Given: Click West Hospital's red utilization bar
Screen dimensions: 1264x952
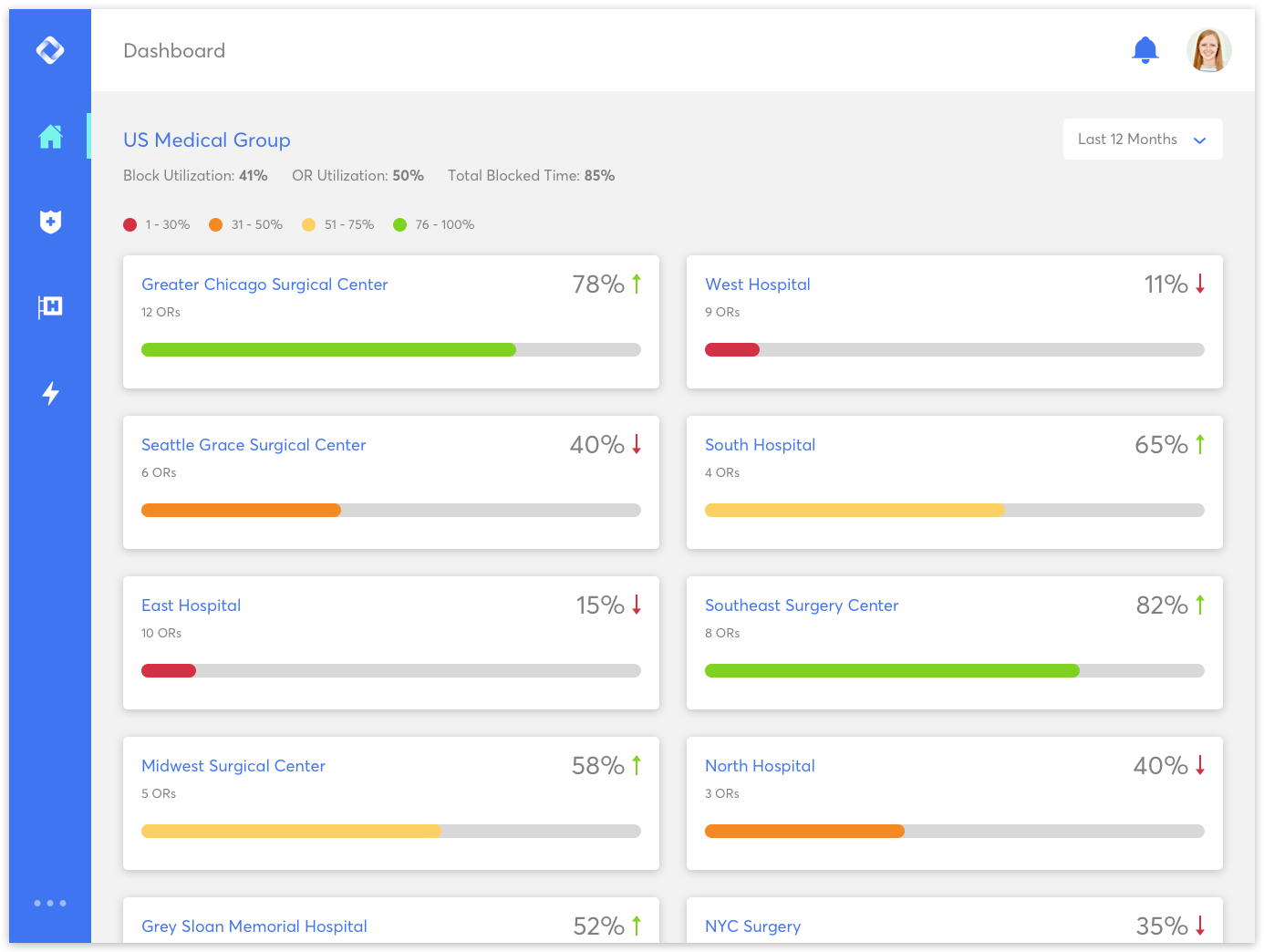Looking at the screenshot, I should tap(732, 349).
